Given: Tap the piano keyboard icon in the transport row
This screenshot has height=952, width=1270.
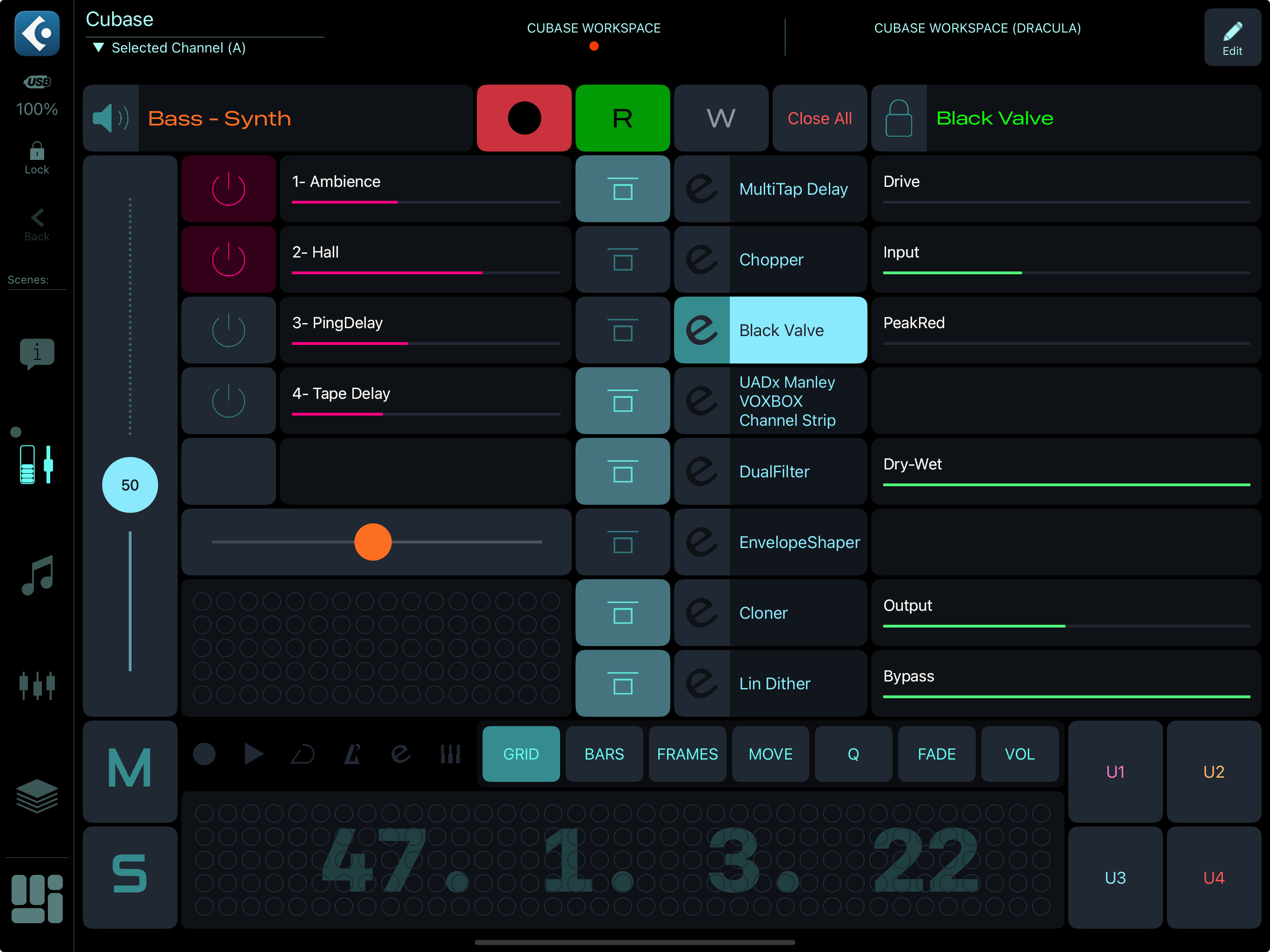Looking at the screenshot, I should 451,754.
